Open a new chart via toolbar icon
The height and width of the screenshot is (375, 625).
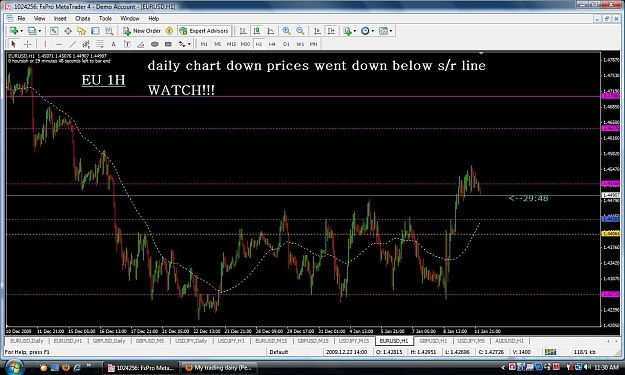(14, 31)
